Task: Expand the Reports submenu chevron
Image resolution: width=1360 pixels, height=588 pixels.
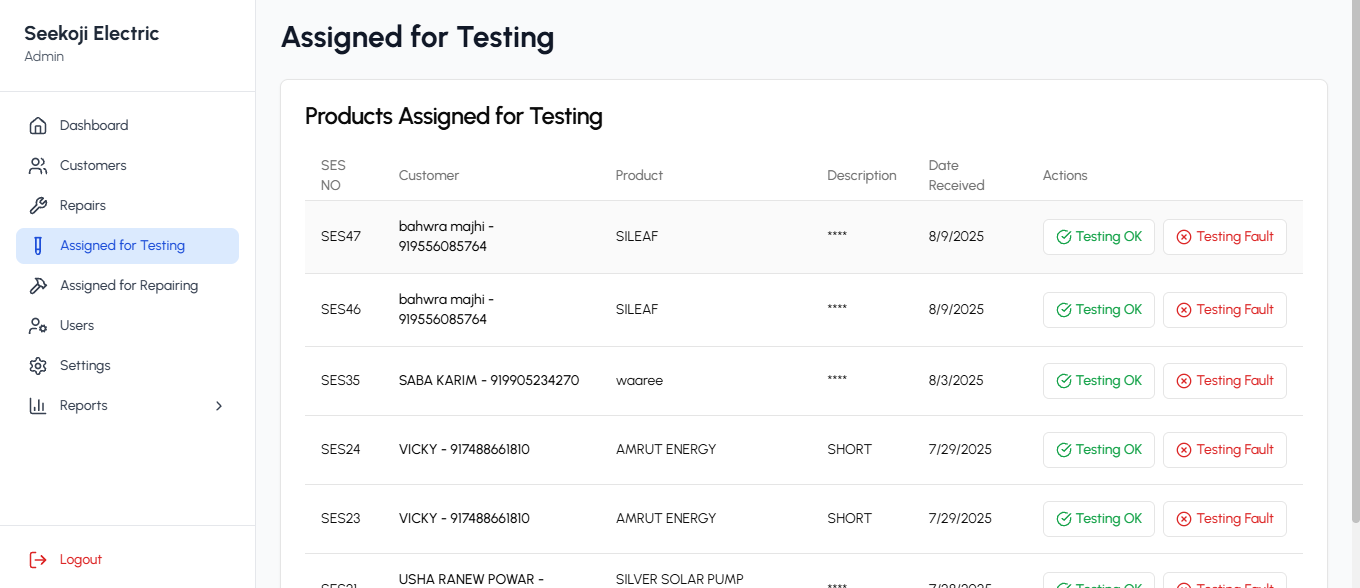Action: [219, 406]
